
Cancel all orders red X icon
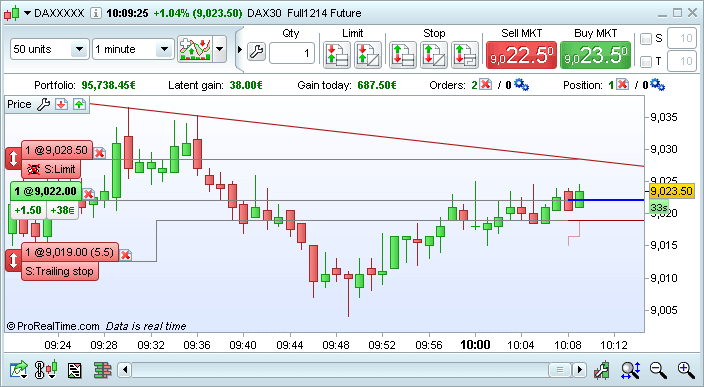tap(485, 85)
